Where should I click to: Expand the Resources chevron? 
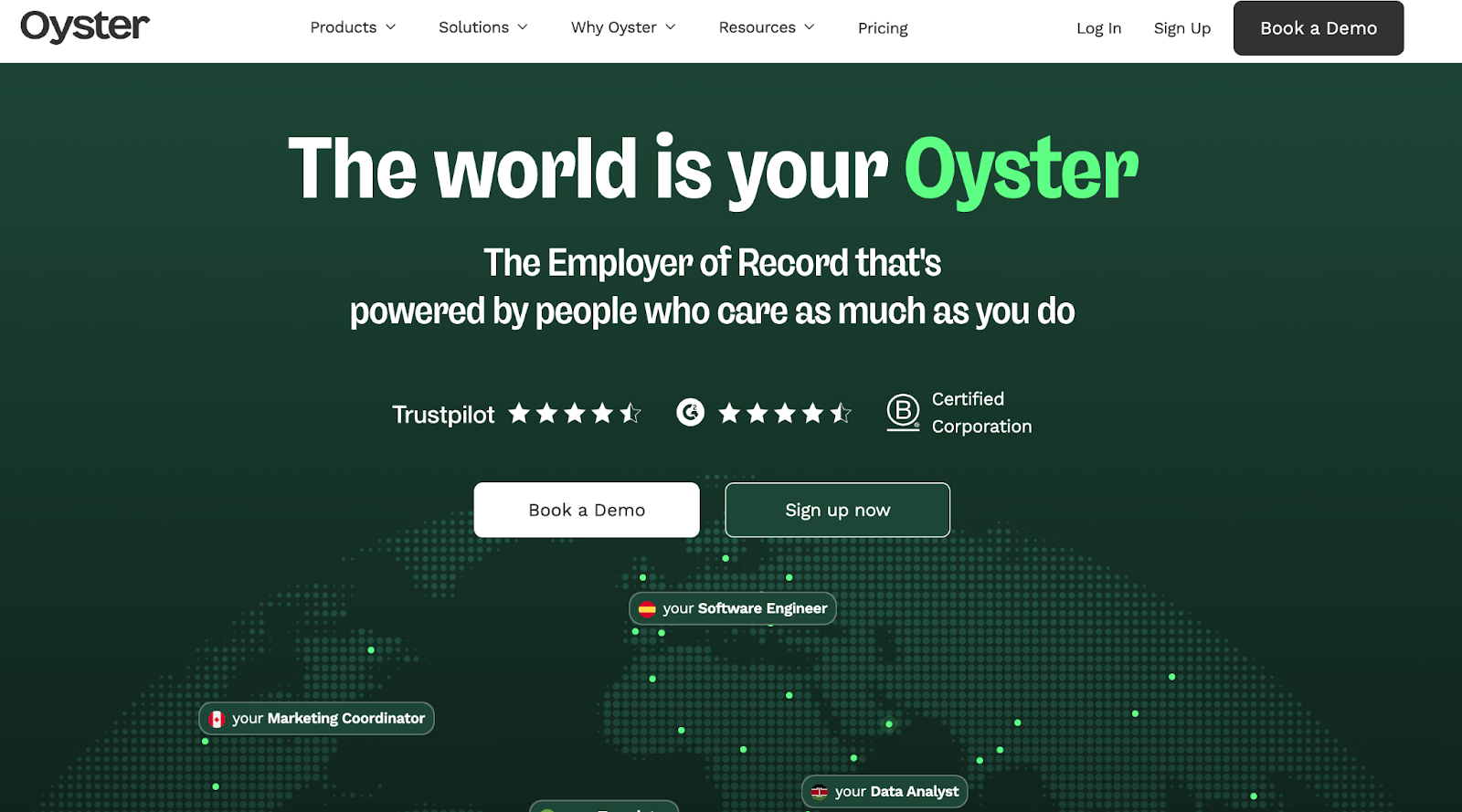pos(810,27)
